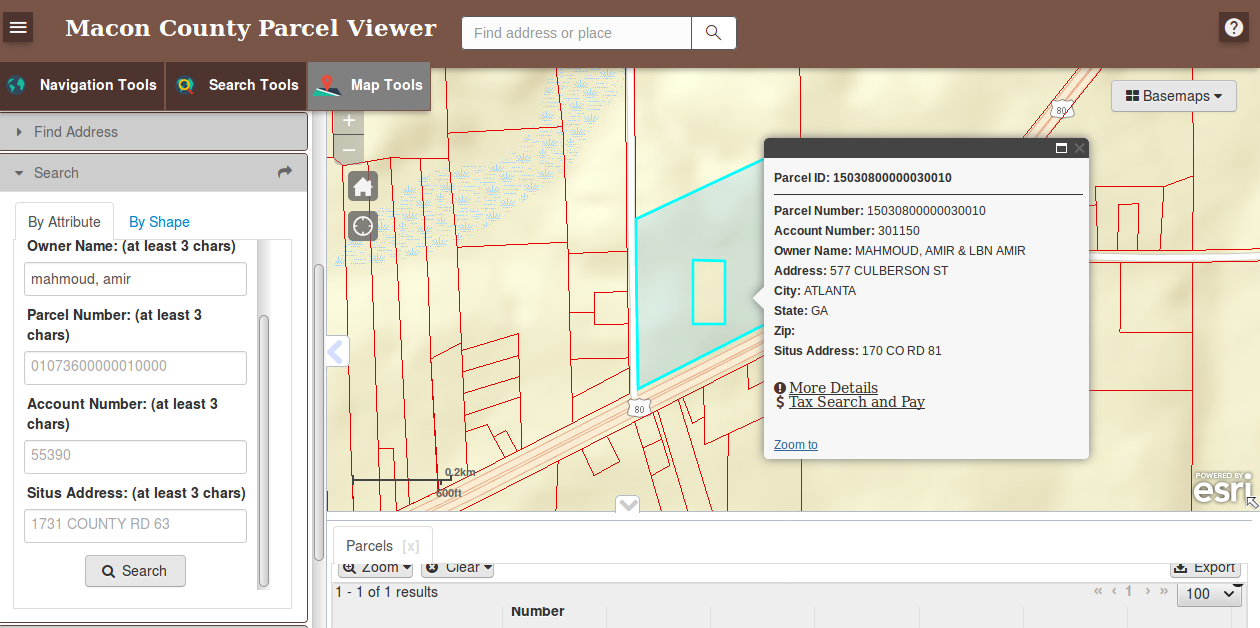The height and width of the screenshot is (628, 1260).
Task: Change the page size from 100
Action: (1210, 594)
